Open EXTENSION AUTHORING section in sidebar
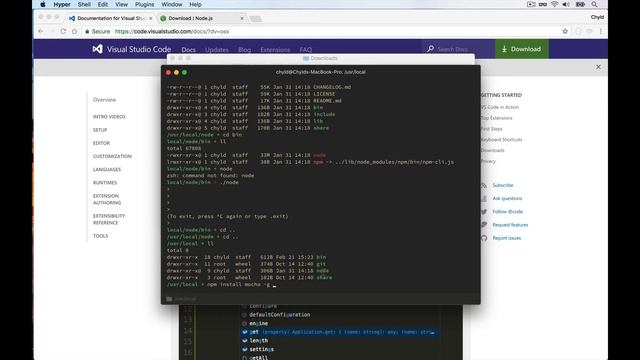 (107, 199)
